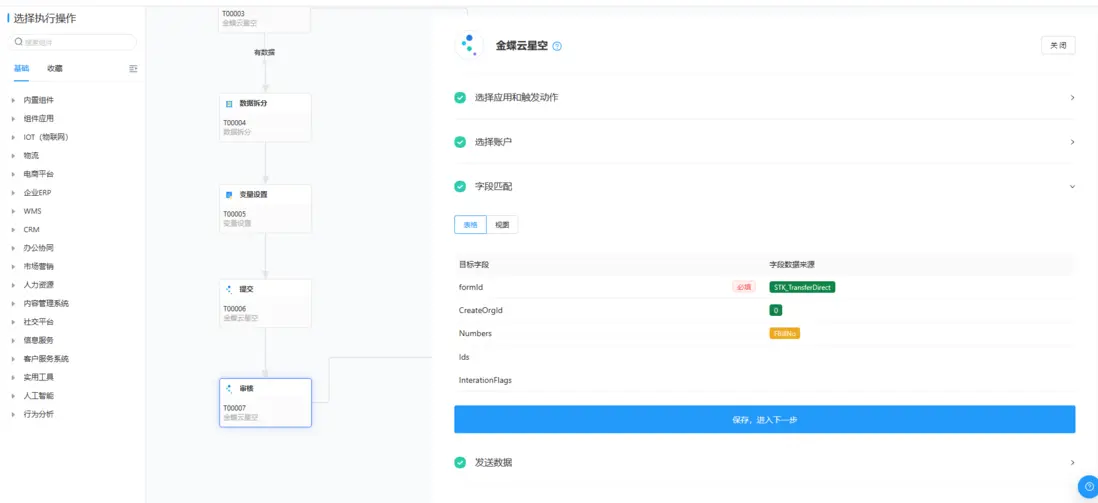Select the T00004 数据拆分 node
This screenshot has width=1098, height=503.
[265, 117]
